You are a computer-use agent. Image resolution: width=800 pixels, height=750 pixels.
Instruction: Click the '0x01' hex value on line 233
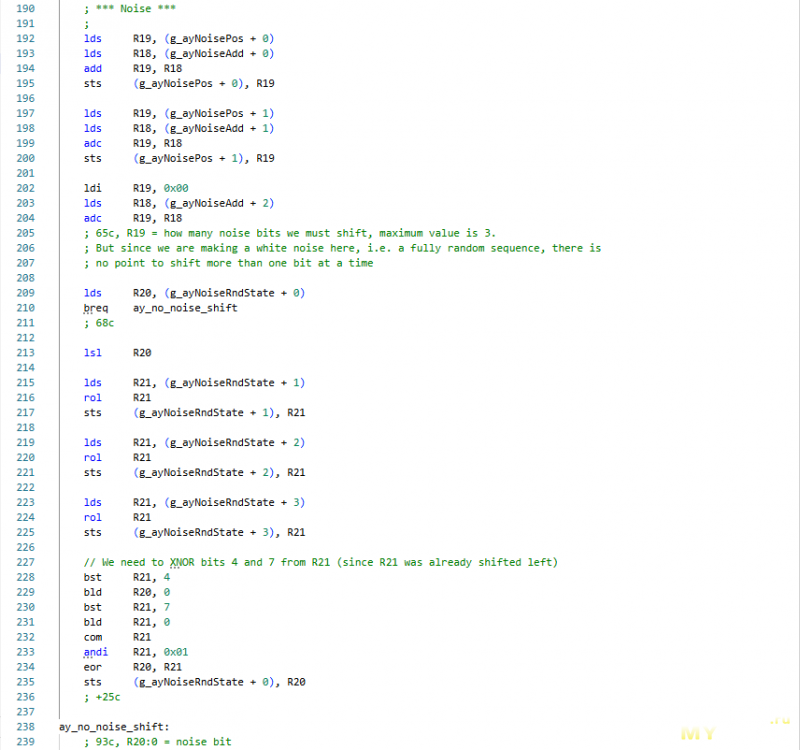(x=175, y=652)
